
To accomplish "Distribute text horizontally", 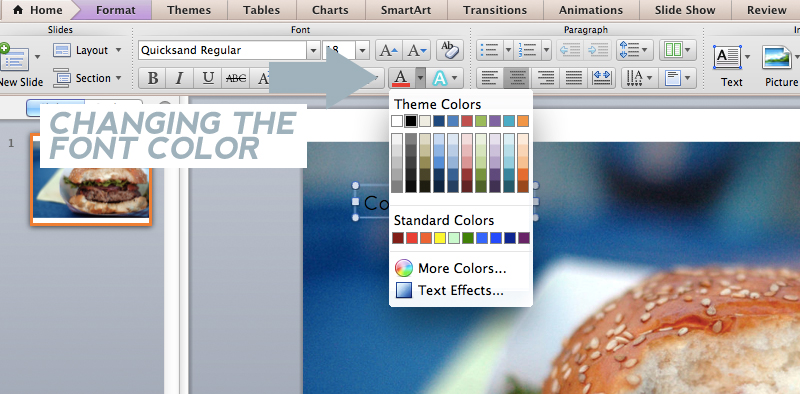I will pyautogui.click(x=602, y=78).
